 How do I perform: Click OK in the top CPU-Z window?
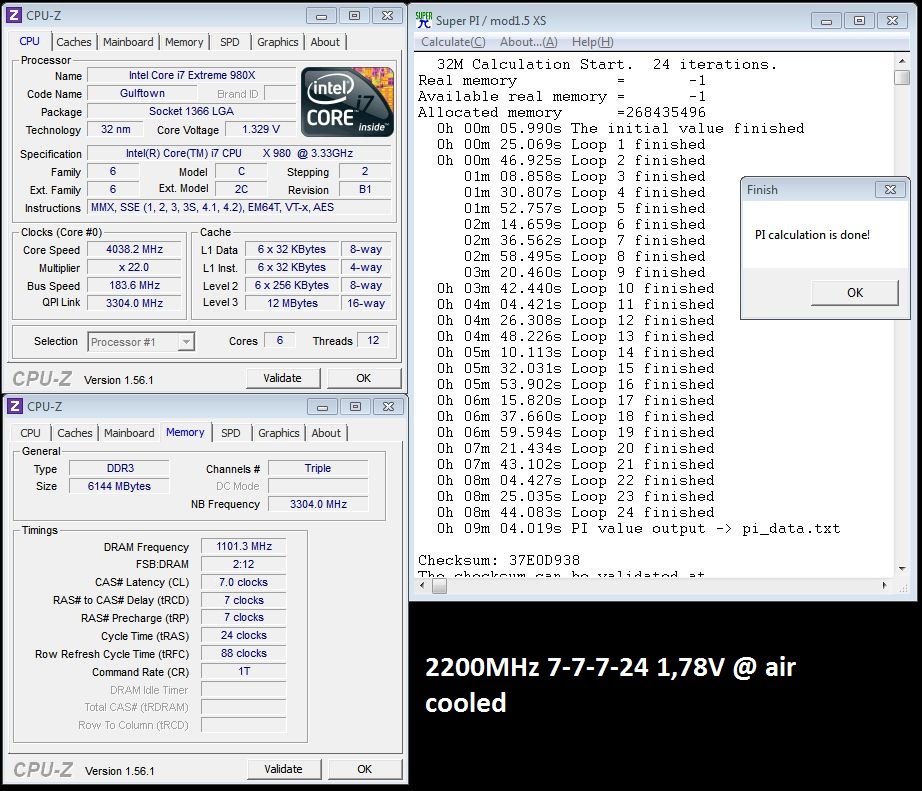[x=363, y=378]
